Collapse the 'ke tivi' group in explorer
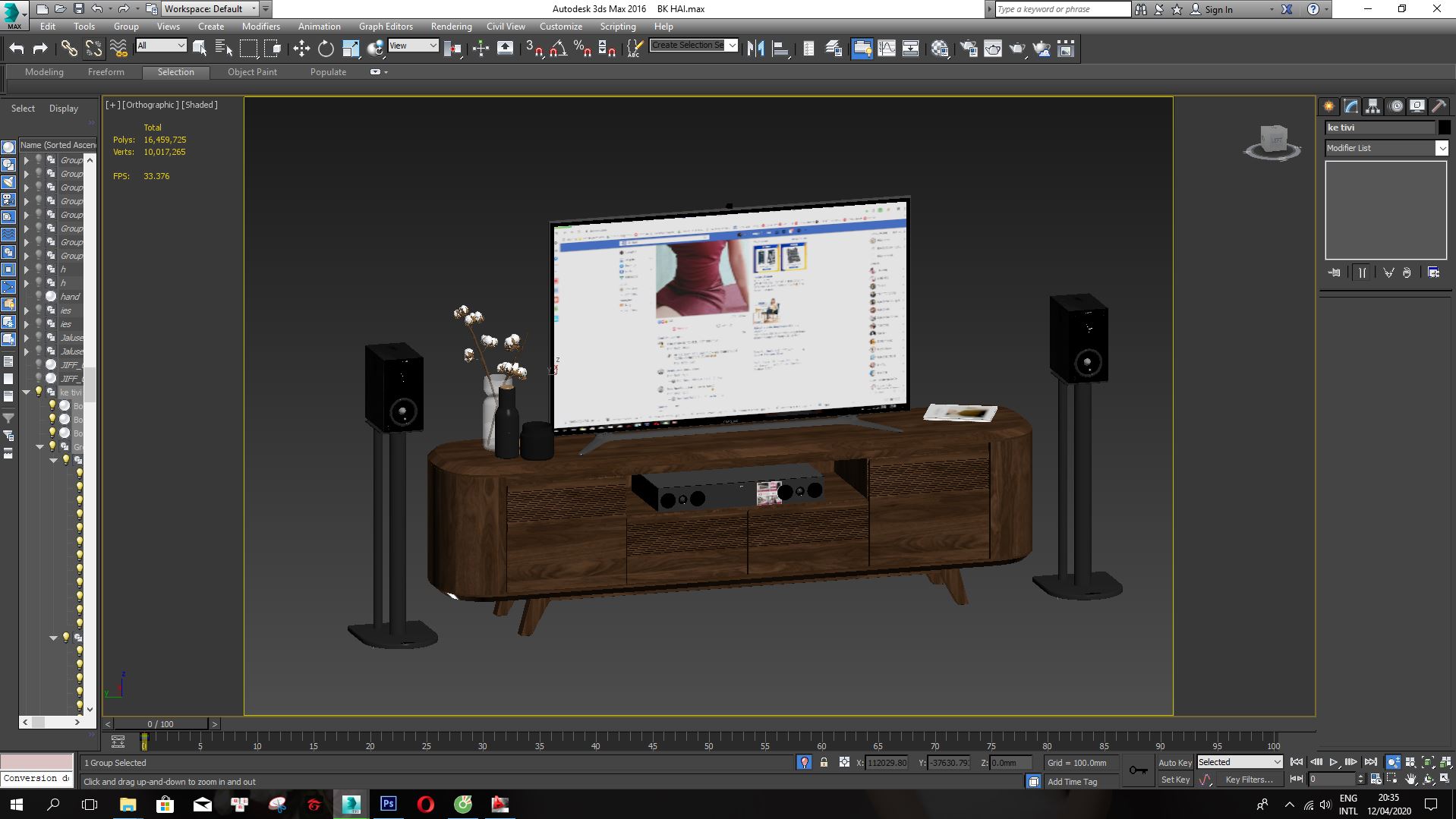Image resolution: width=1456 pixels, height=819 pixels. 27,392
